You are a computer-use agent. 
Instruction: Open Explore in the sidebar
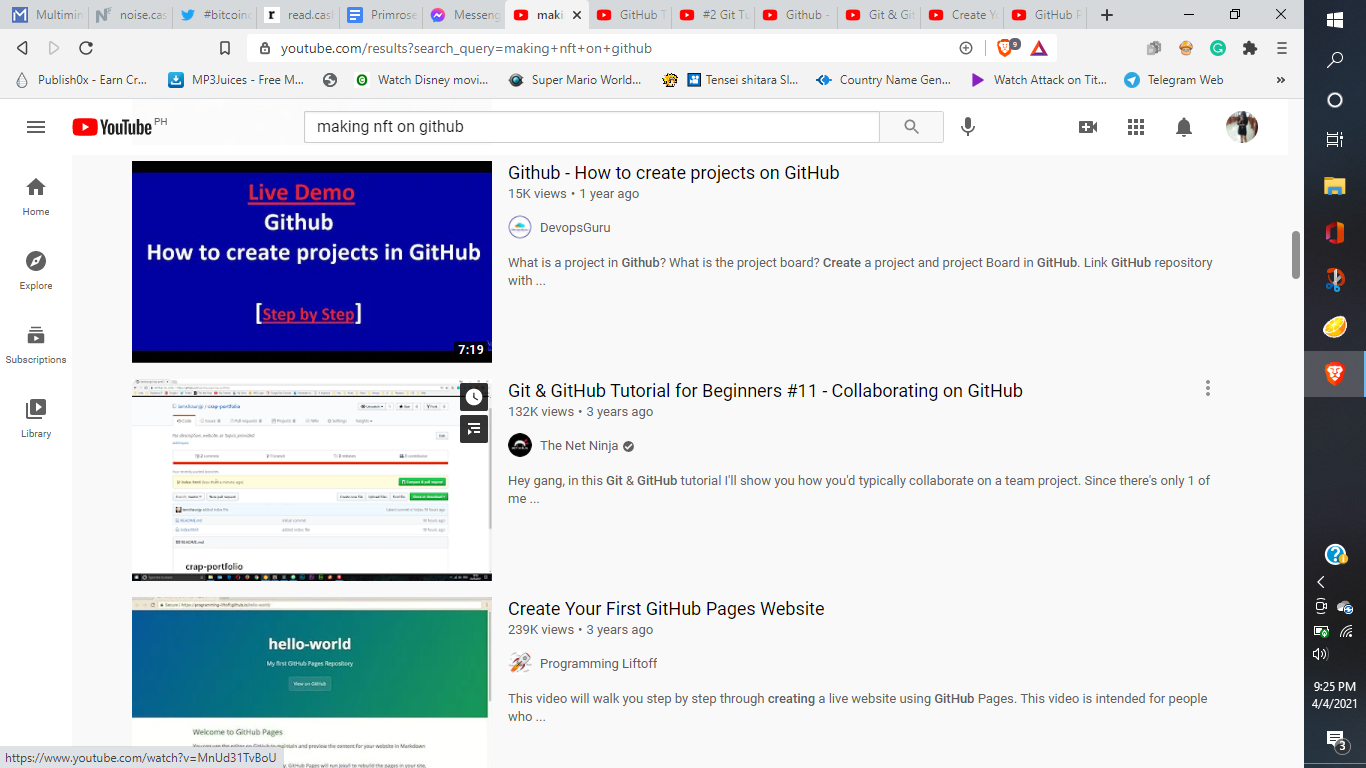pyautogui.click(x=36, y=270)
